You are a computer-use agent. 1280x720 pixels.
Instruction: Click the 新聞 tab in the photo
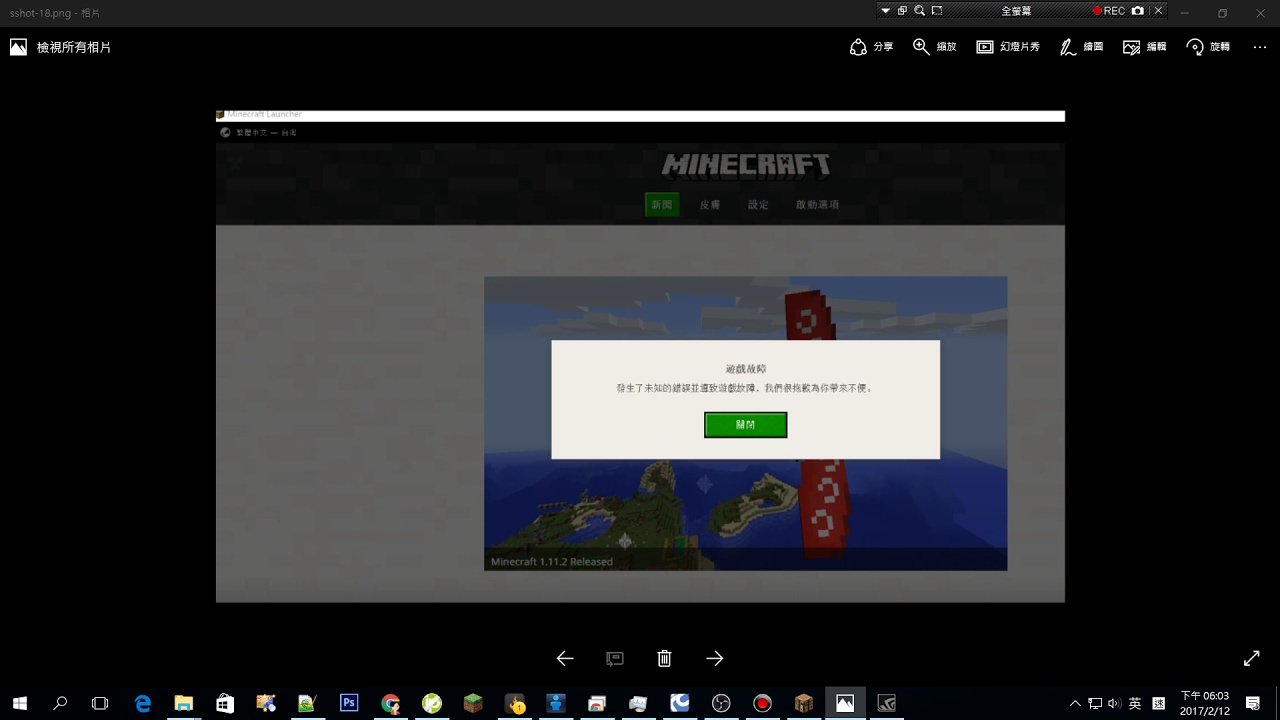[x=662, y=204]
